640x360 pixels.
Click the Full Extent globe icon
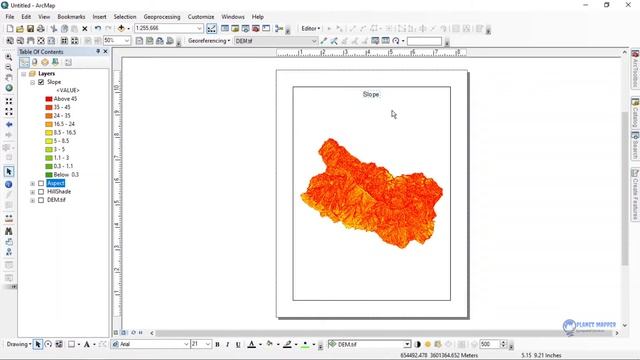point(9,88)
